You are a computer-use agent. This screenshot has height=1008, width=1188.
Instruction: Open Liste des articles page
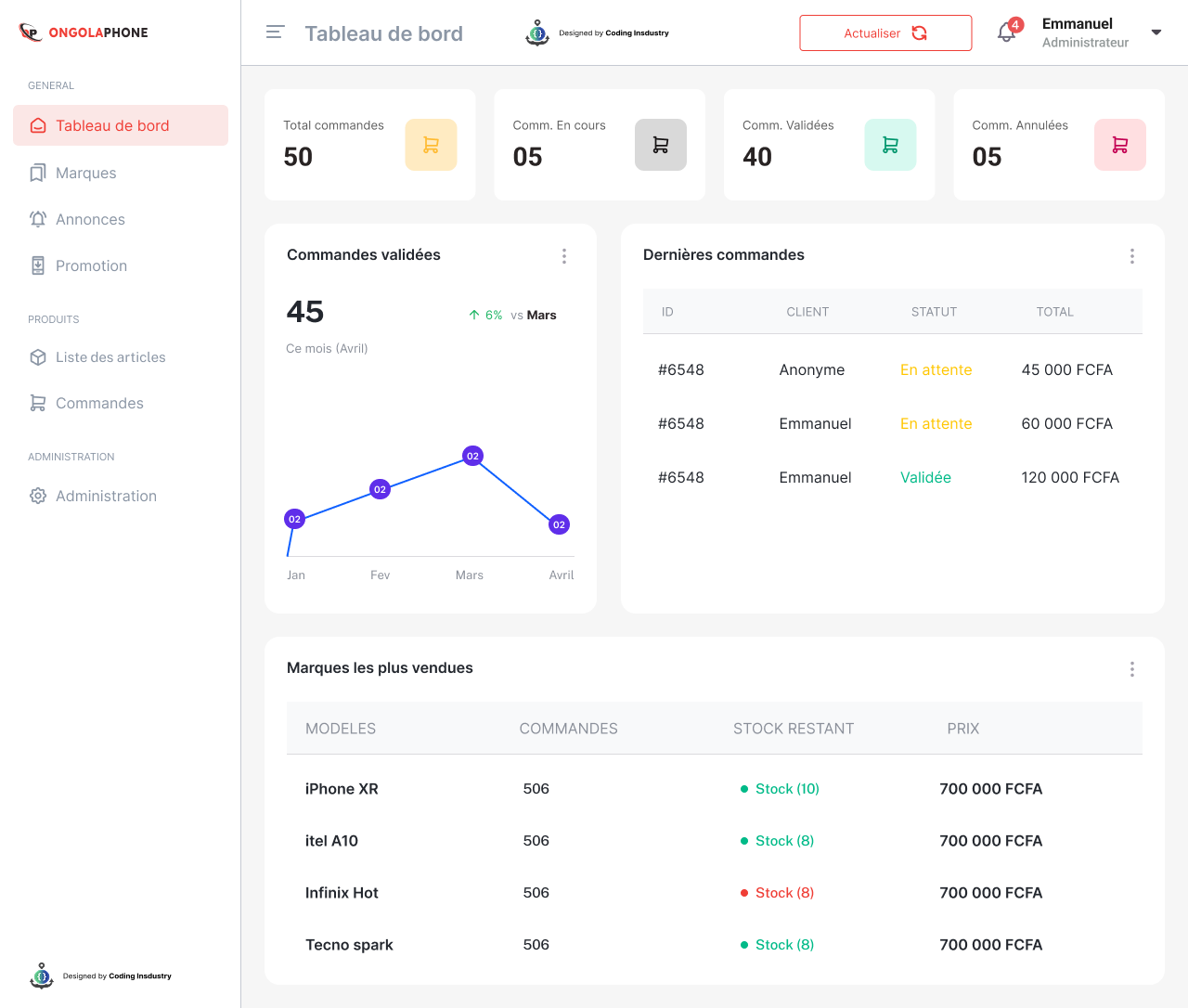point(110,357)
